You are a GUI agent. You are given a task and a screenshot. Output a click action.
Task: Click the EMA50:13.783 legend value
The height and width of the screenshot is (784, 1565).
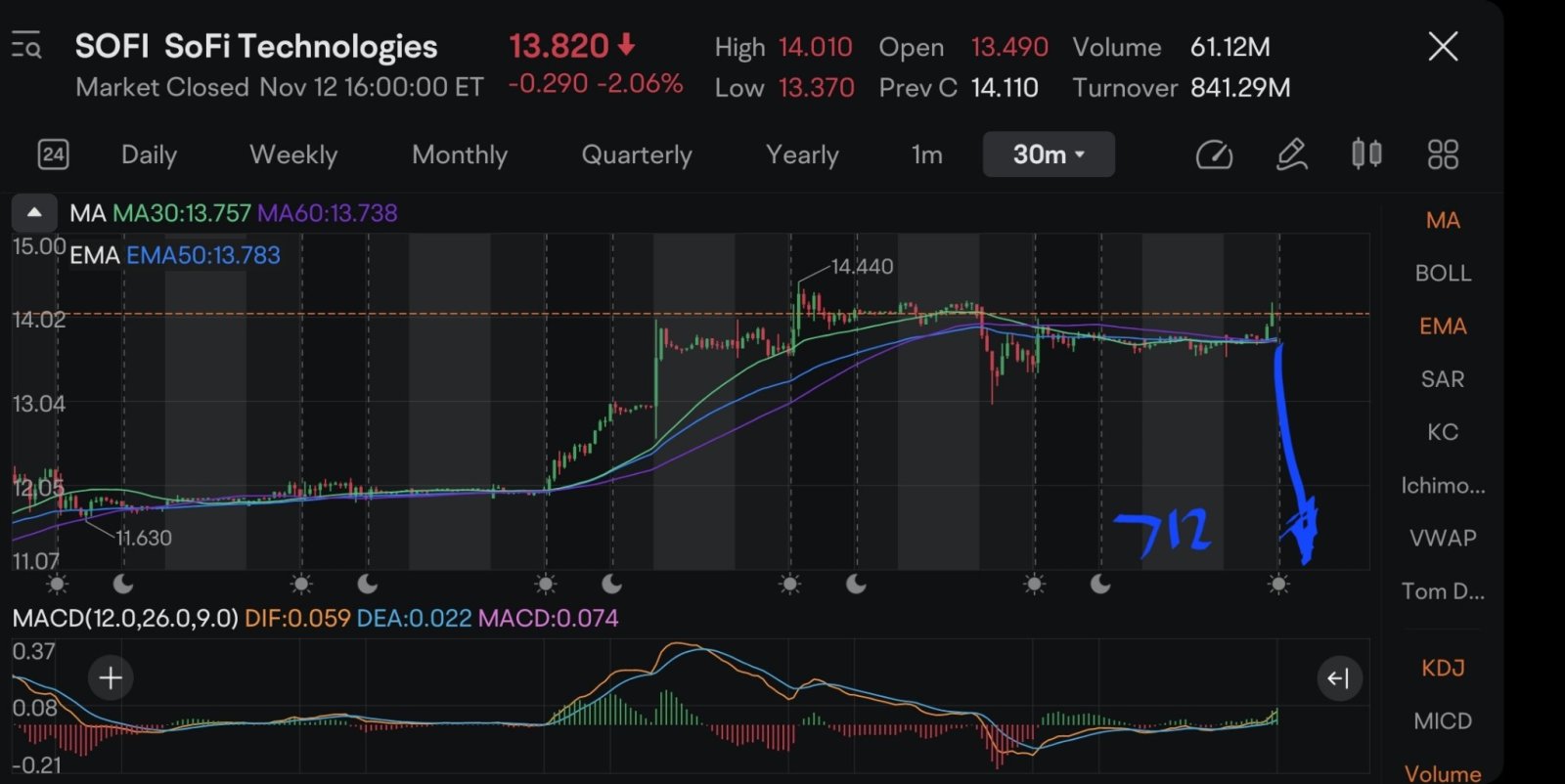coord(203,255)
